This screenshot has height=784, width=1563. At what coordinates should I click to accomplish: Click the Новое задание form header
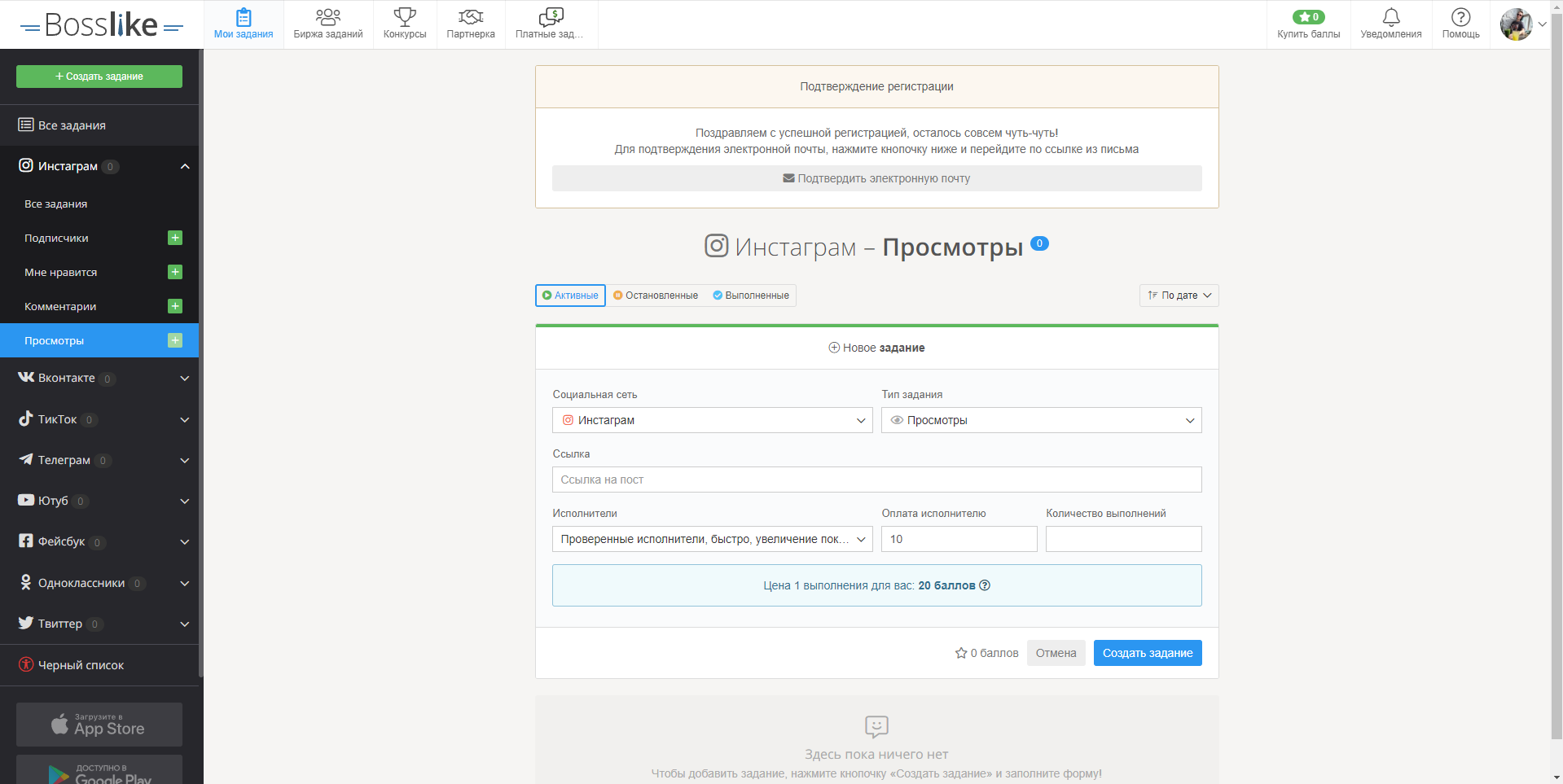pos(877,348)
